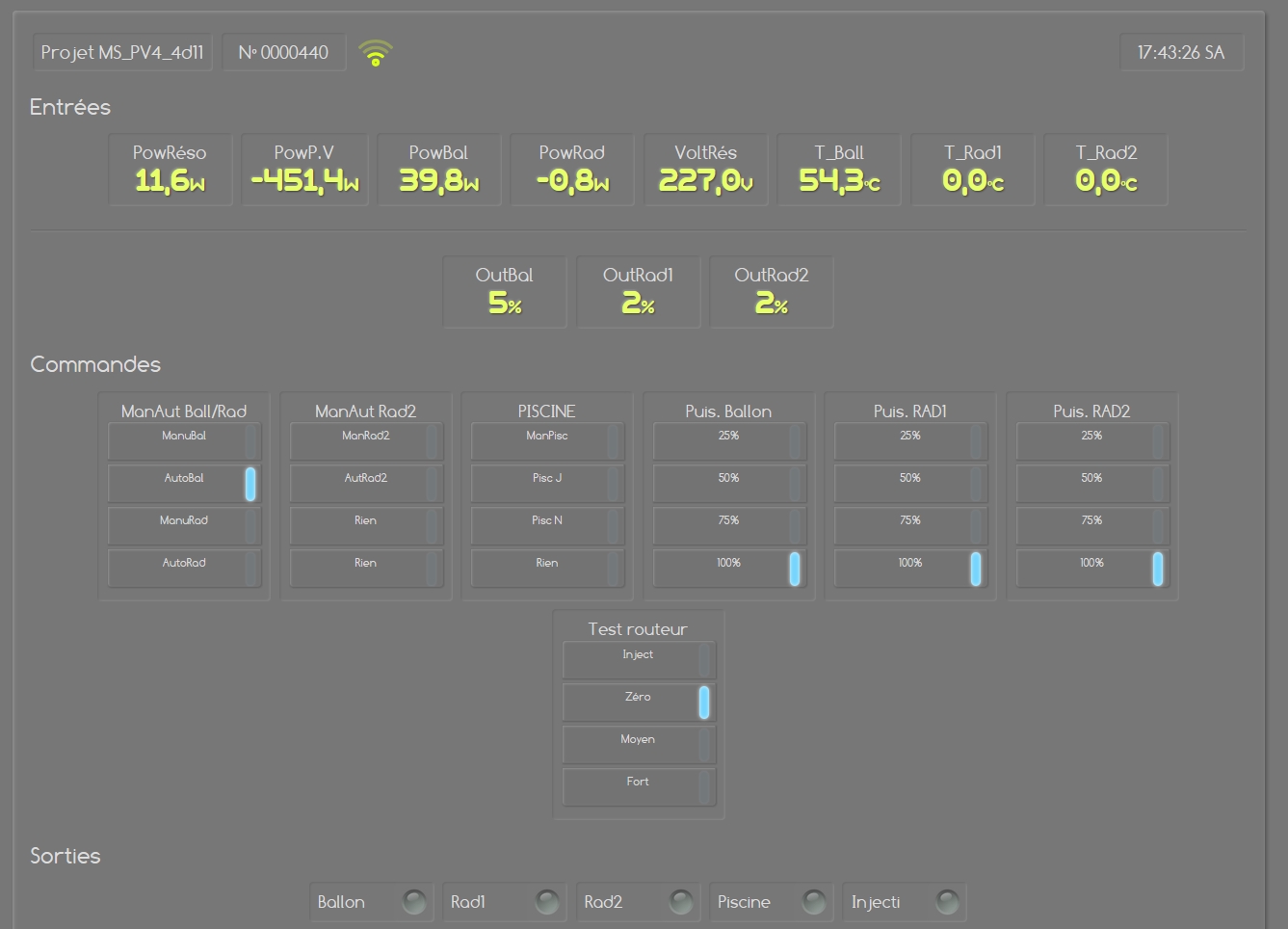Click the Injecti output LED indicator
Viewport: 1288px width, 929px height.
point(948,902)
